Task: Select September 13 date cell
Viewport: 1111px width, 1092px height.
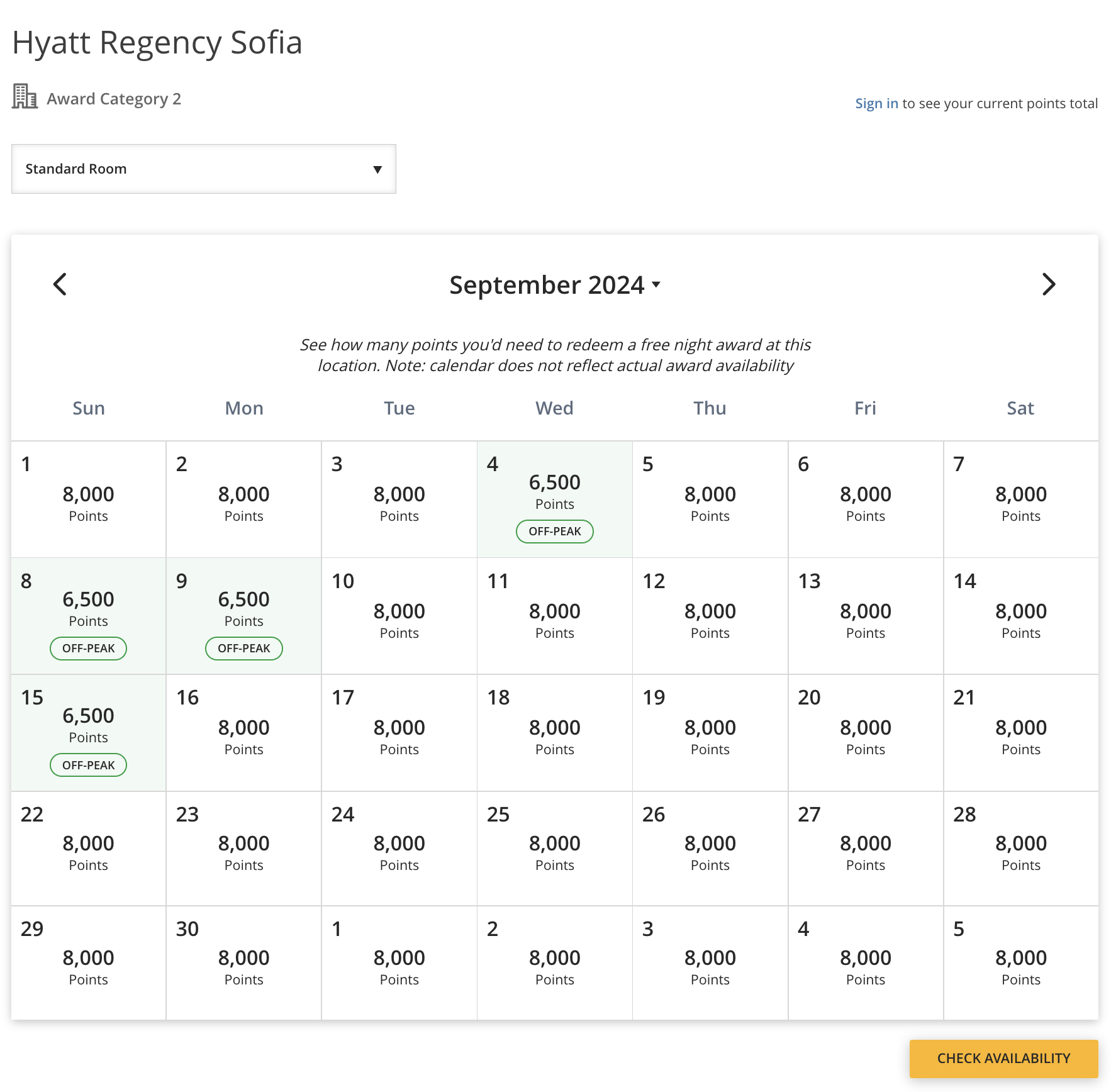Action: (866, 616)
